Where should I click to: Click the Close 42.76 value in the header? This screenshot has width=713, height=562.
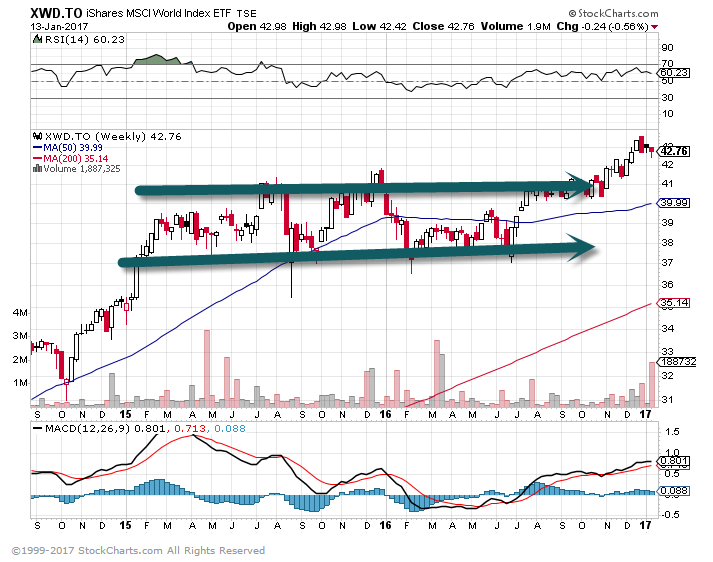tap(443, 26)
